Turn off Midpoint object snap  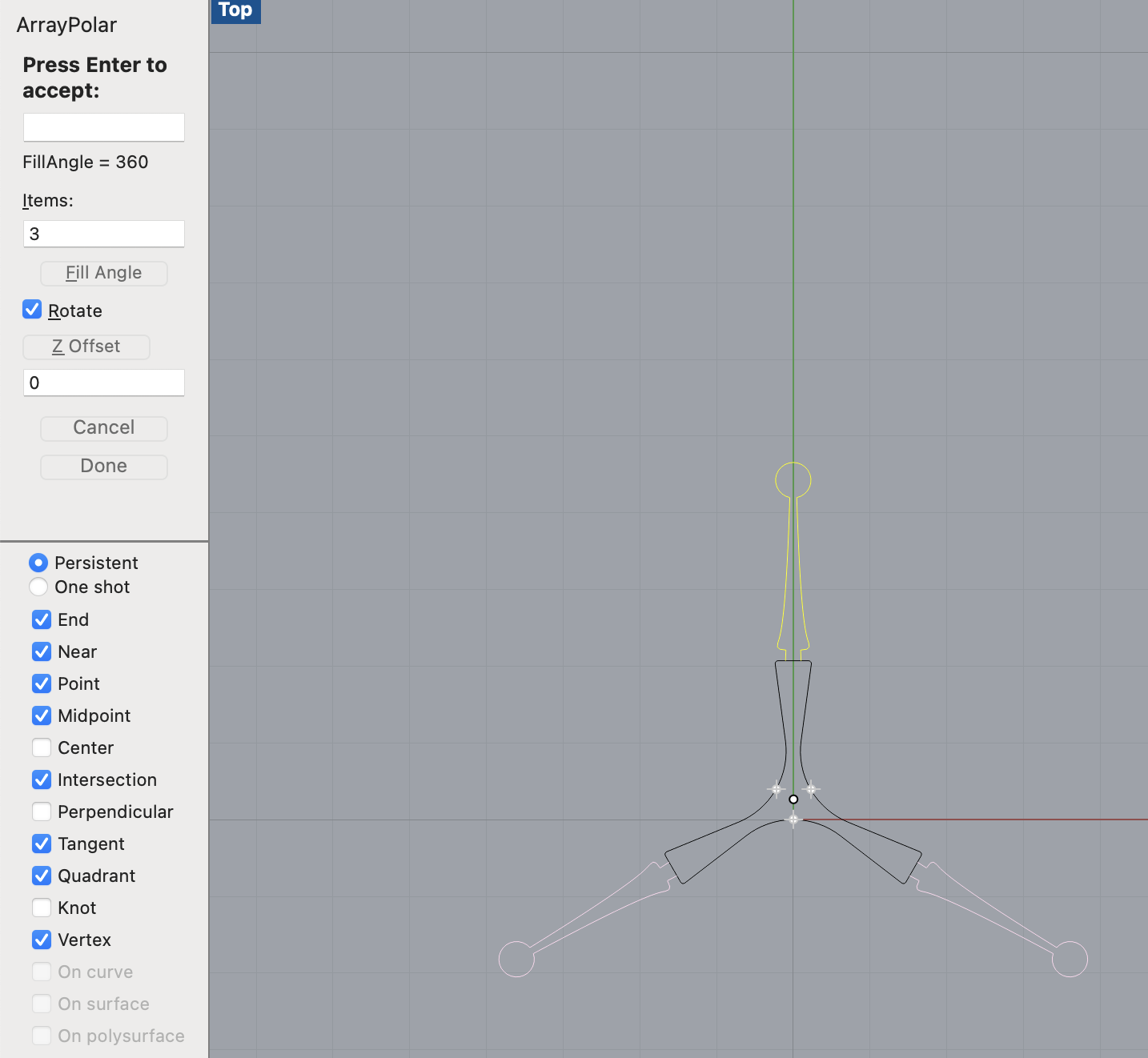(x=42, y=715)
